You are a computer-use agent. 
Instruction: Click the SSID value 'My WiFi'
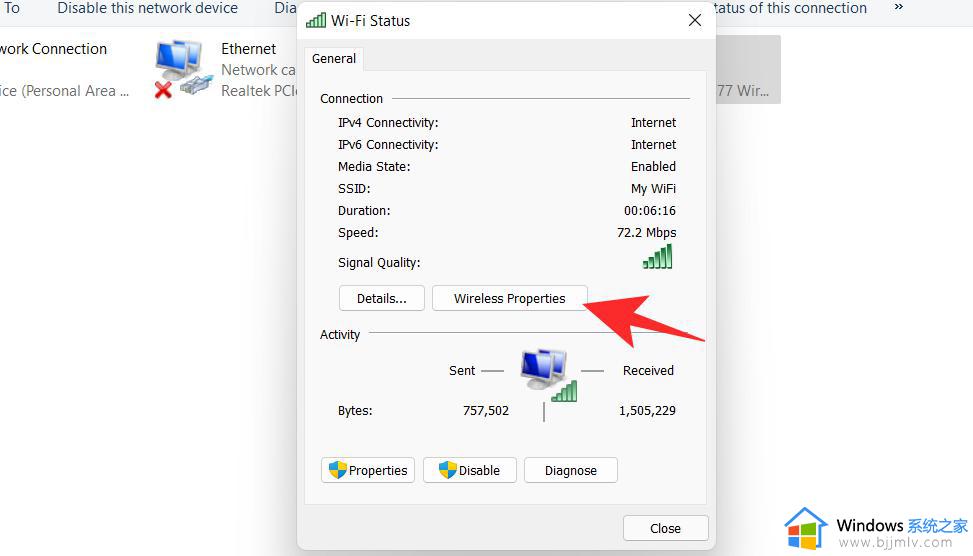653,189
